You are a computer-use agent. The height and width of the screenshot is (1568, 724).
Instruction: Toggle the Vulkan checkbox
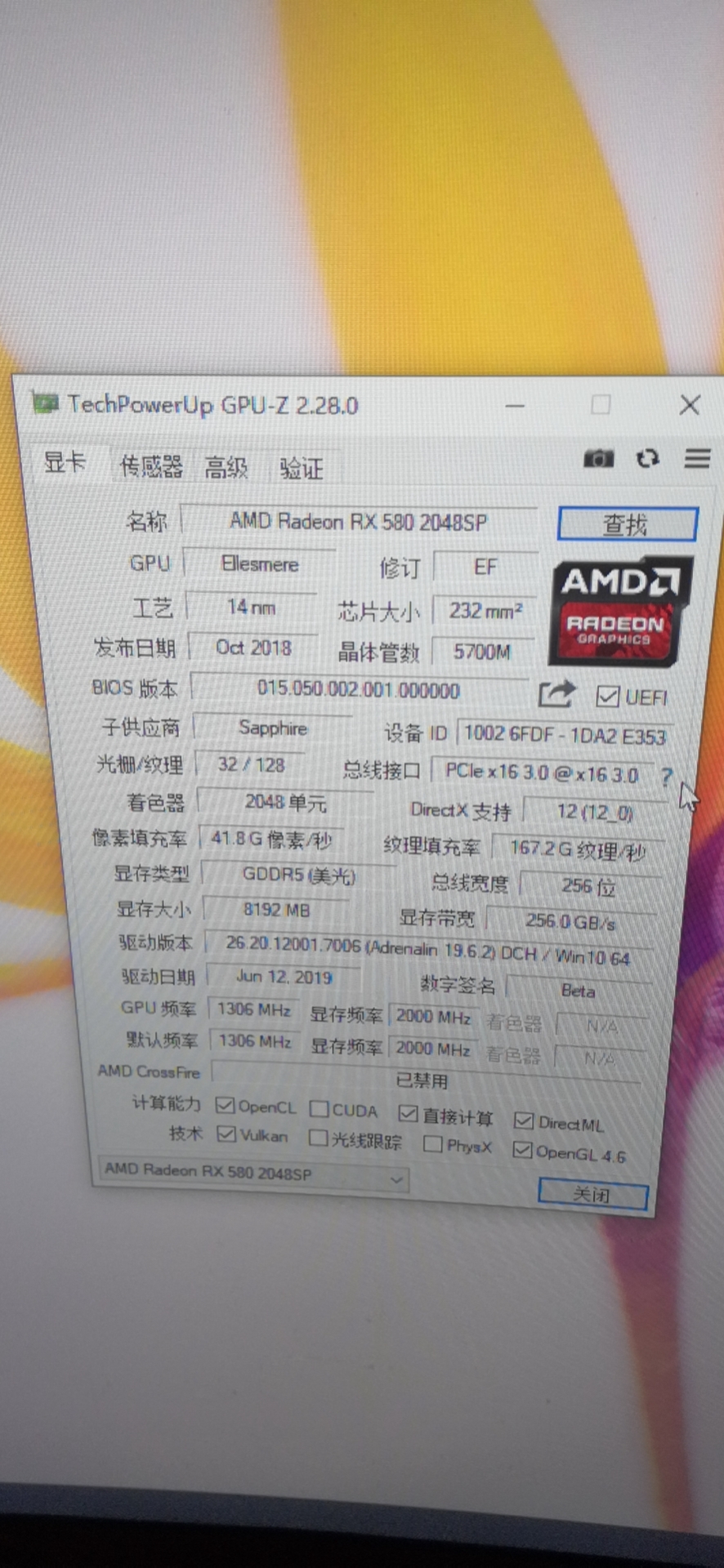click(x=226, y=1134)
